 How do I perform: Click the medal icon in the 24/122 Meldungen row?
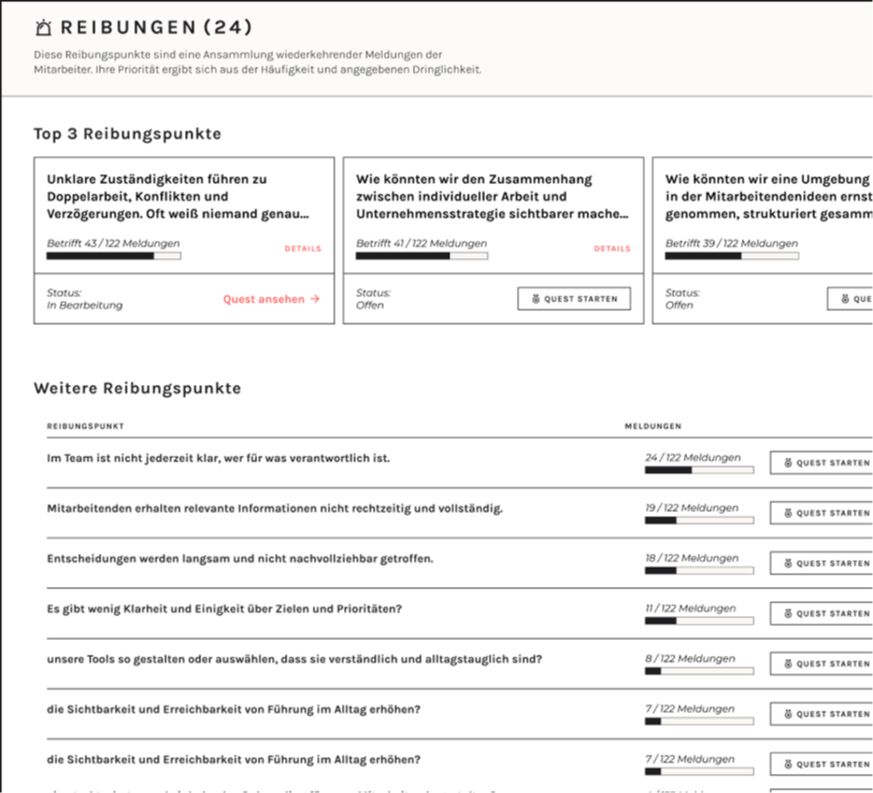[x=789, y=463]
